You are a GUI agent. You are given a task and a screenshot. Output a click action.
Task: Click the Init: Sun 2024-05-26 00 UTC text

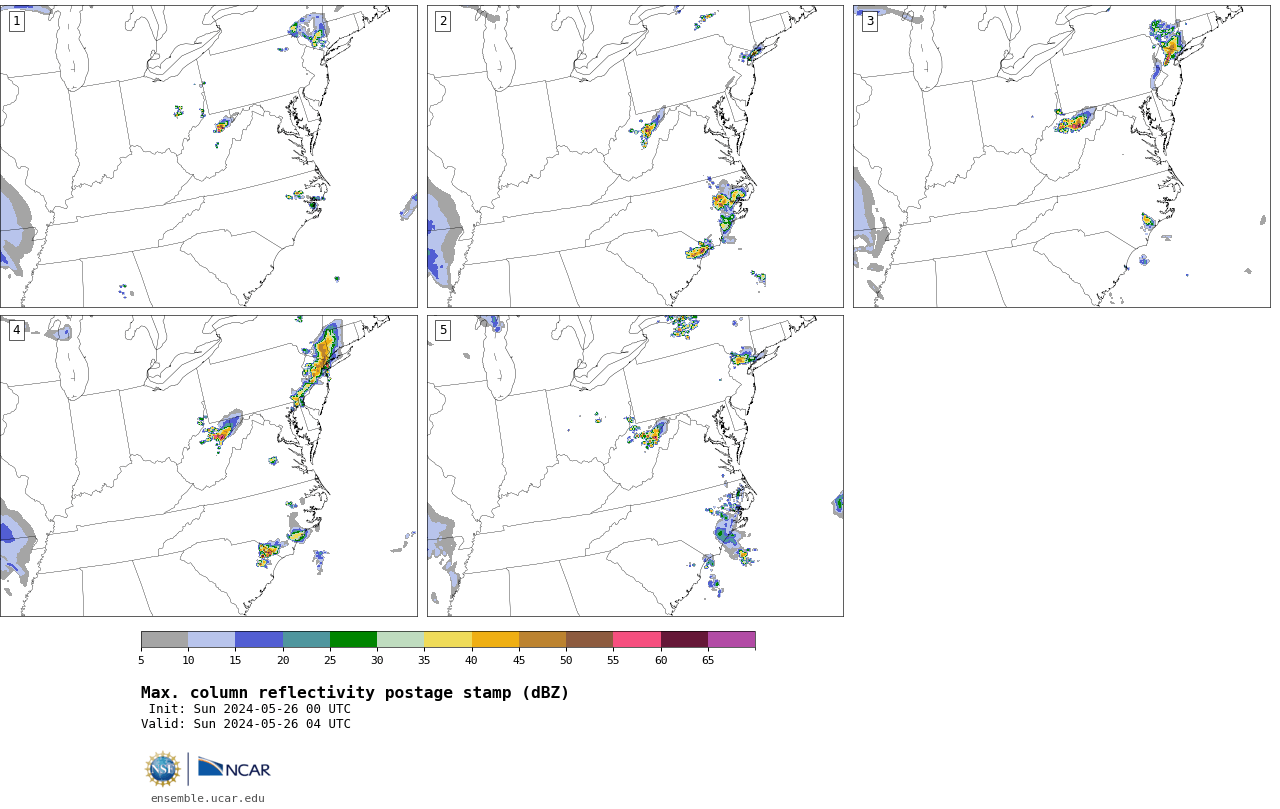coord(250,709)
